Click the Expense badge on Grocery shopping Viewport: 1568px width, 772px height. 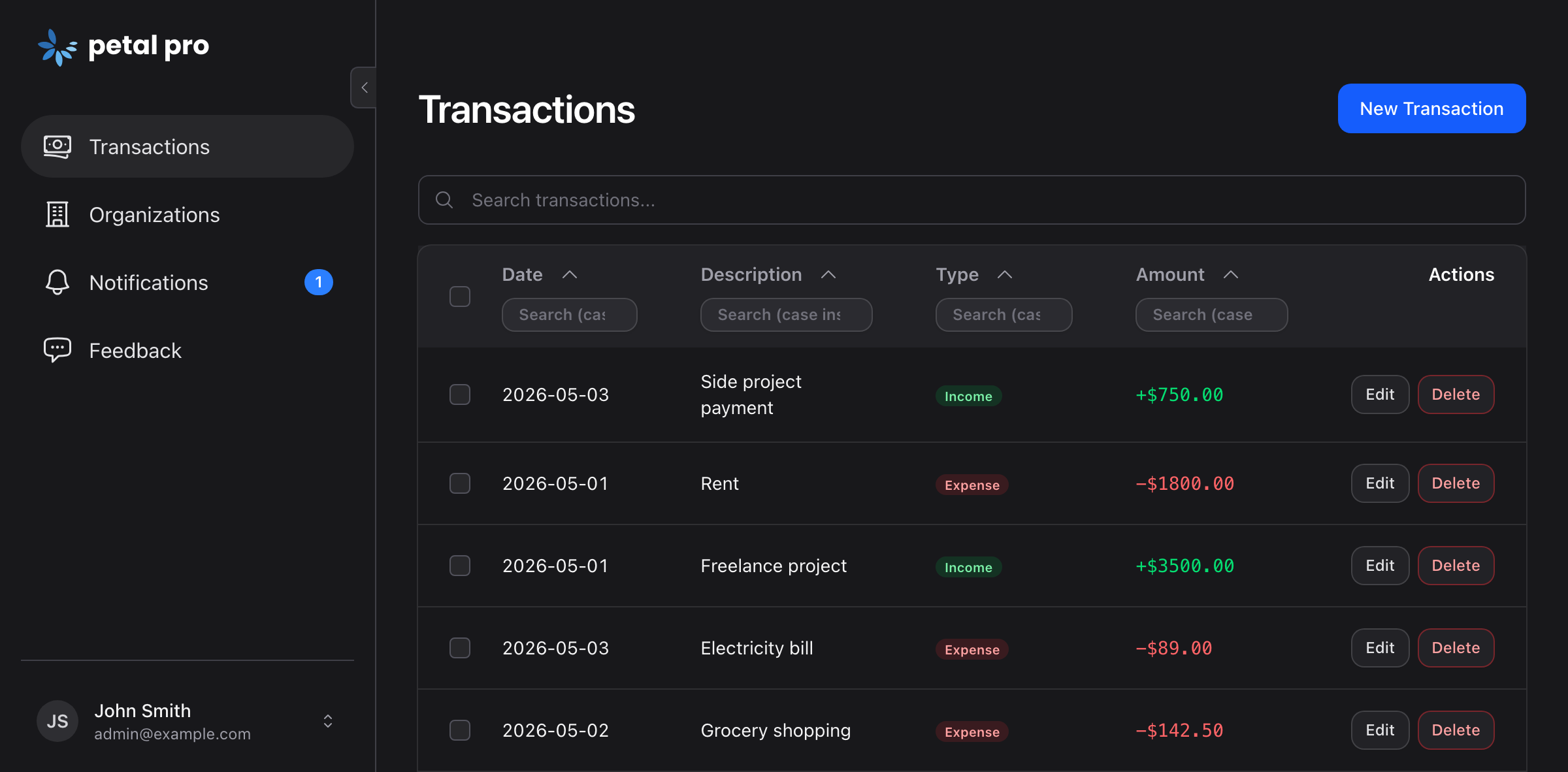coord(972,732)
